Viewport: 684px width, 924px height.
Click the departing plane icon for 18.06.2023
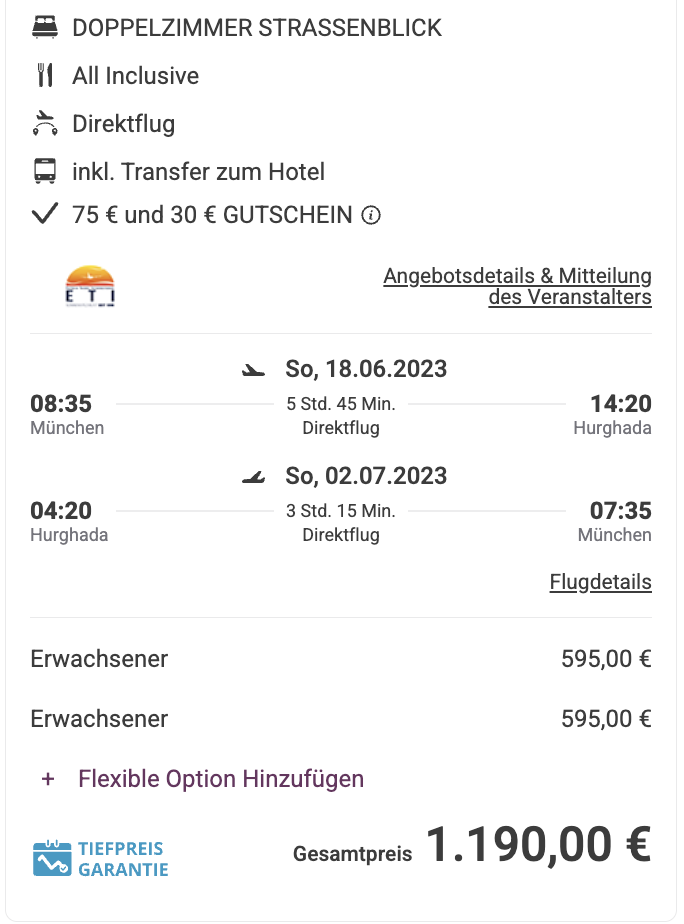pyautogui.click(x=253, y=370)
